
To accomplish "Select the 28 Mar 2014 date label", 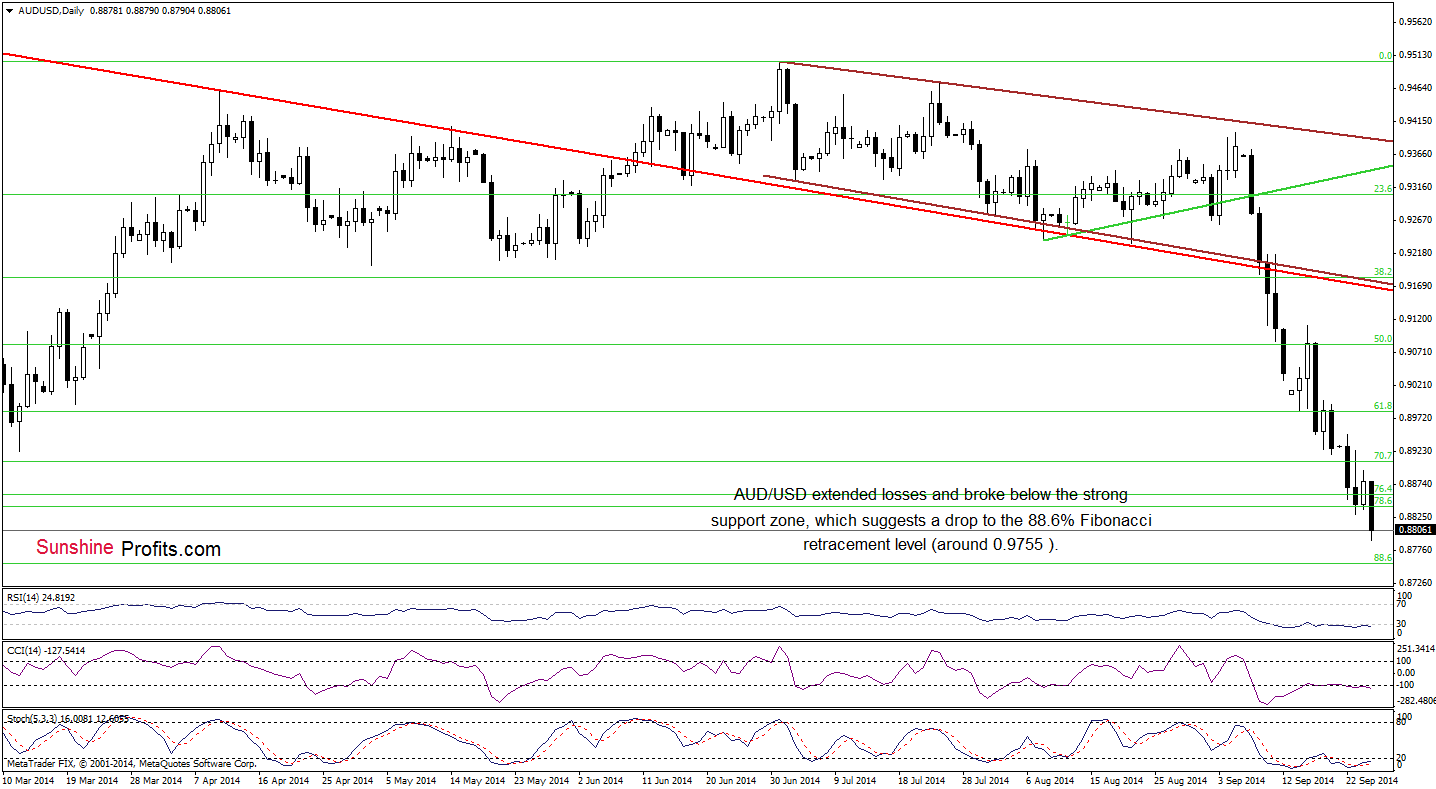I will coord(157,779).
